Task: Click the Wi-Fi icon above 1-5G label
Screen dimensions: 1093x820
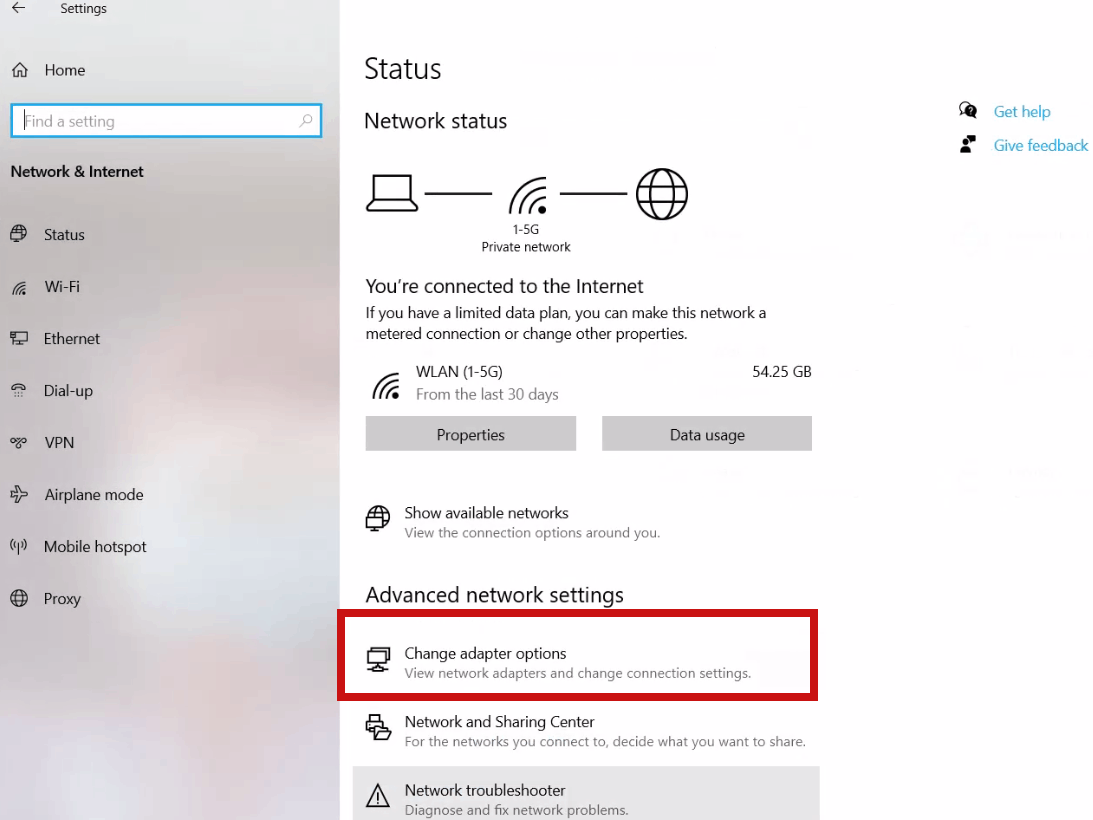Action: 528,195
